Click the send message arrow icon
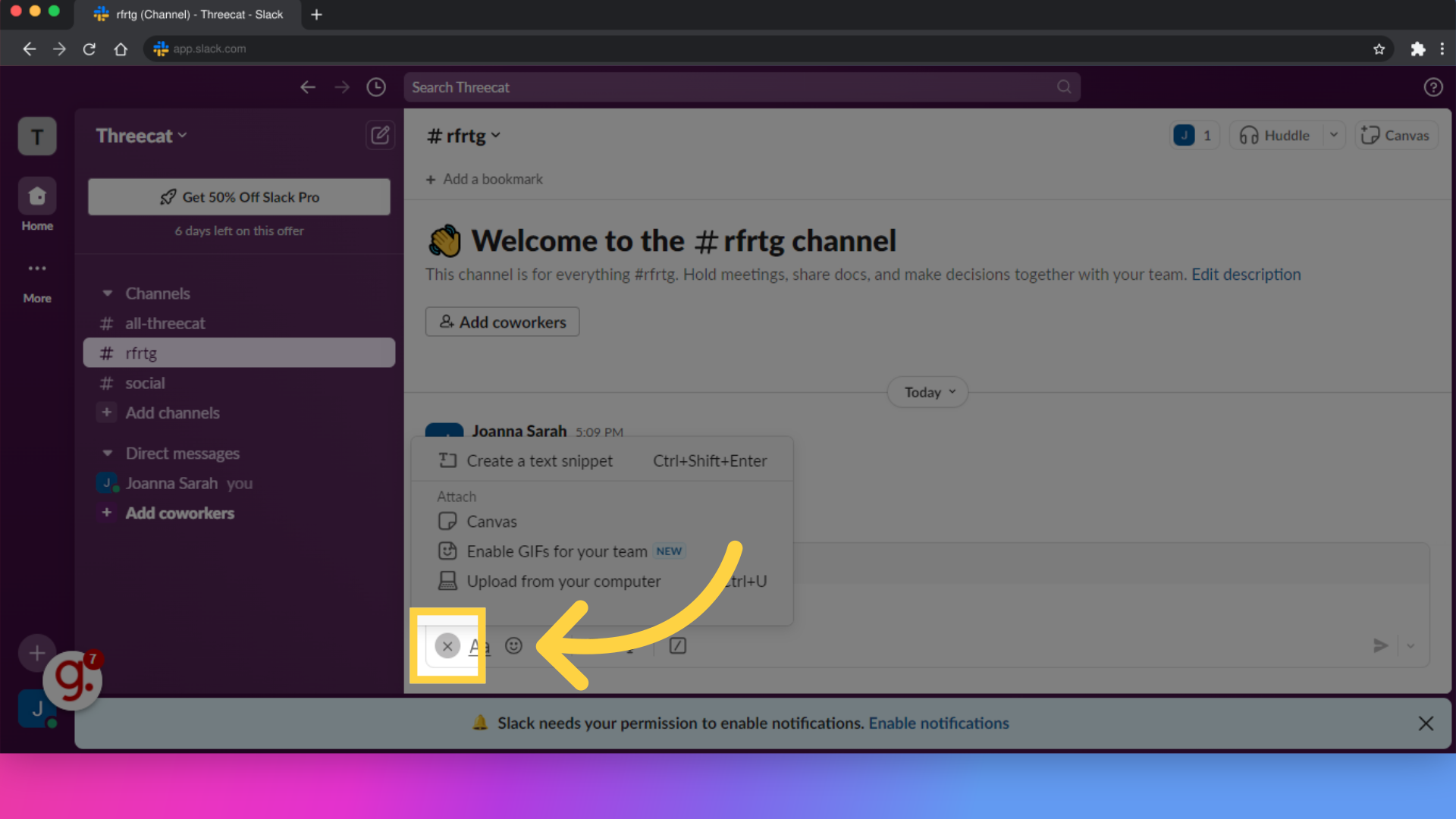The width and height of the screenshot is (1456, 819). [x=1380, y=646]
